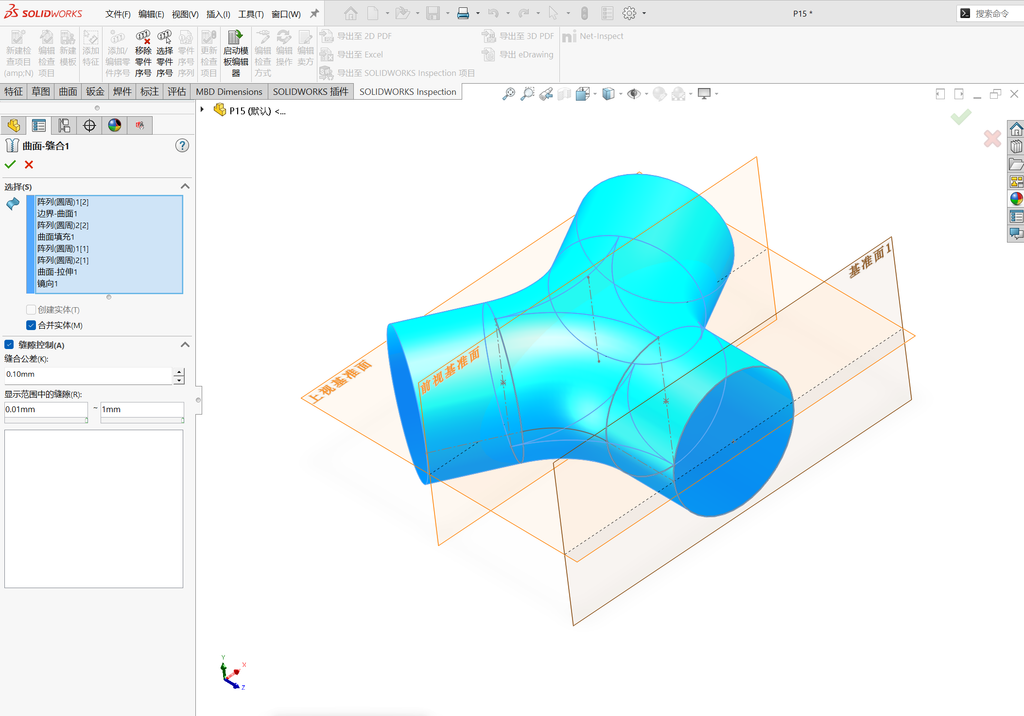Viewport: 1024px width, 716px height.
Task: Open the View Orientation dropdown arrow
Action: coord(595,94)
